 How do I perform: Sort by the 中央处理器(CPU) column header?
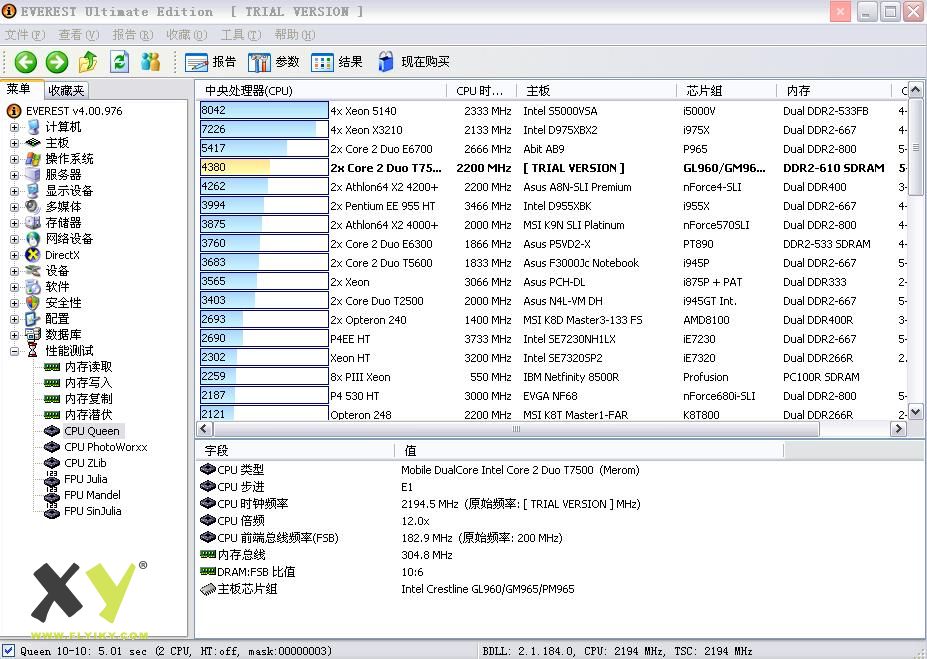click(321, 90)
